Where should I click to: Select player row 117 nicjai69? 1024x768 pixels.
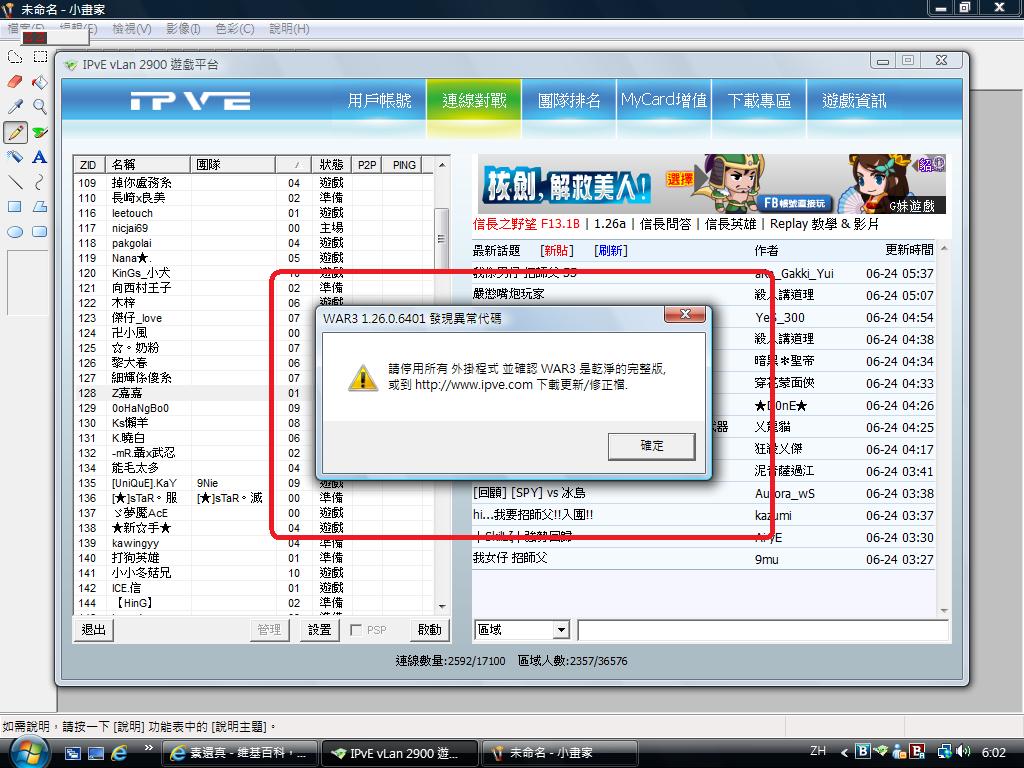[x=253, y=228]
